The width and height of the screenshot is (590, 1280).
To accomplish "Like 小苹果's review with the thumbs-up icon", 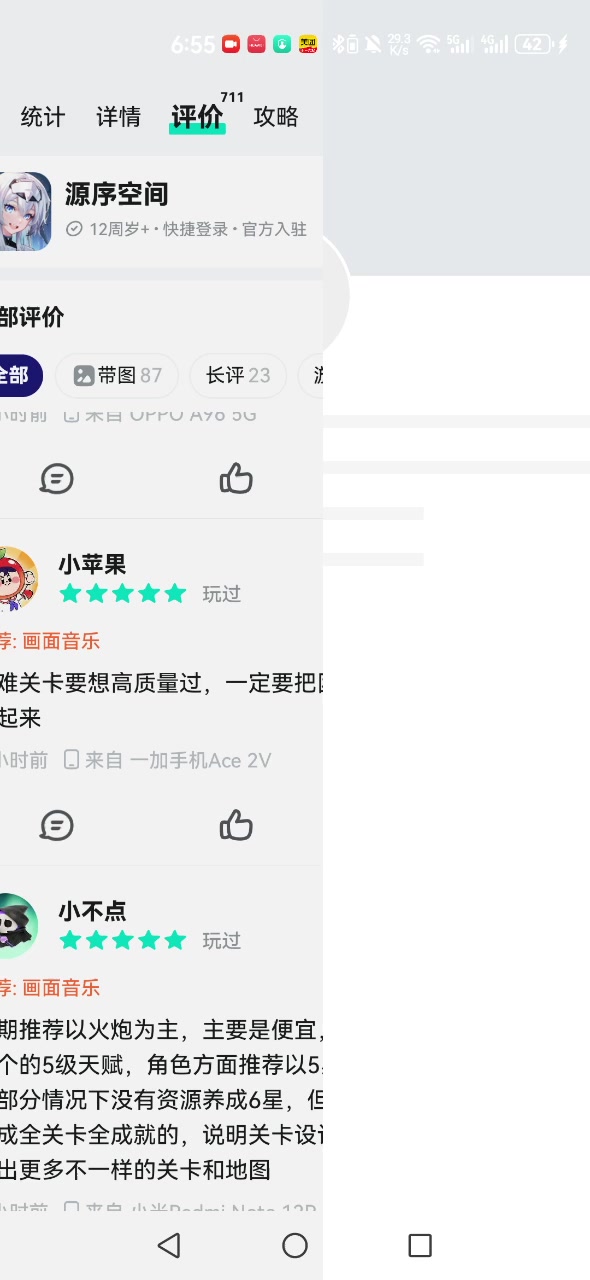I will coord(236,825).
